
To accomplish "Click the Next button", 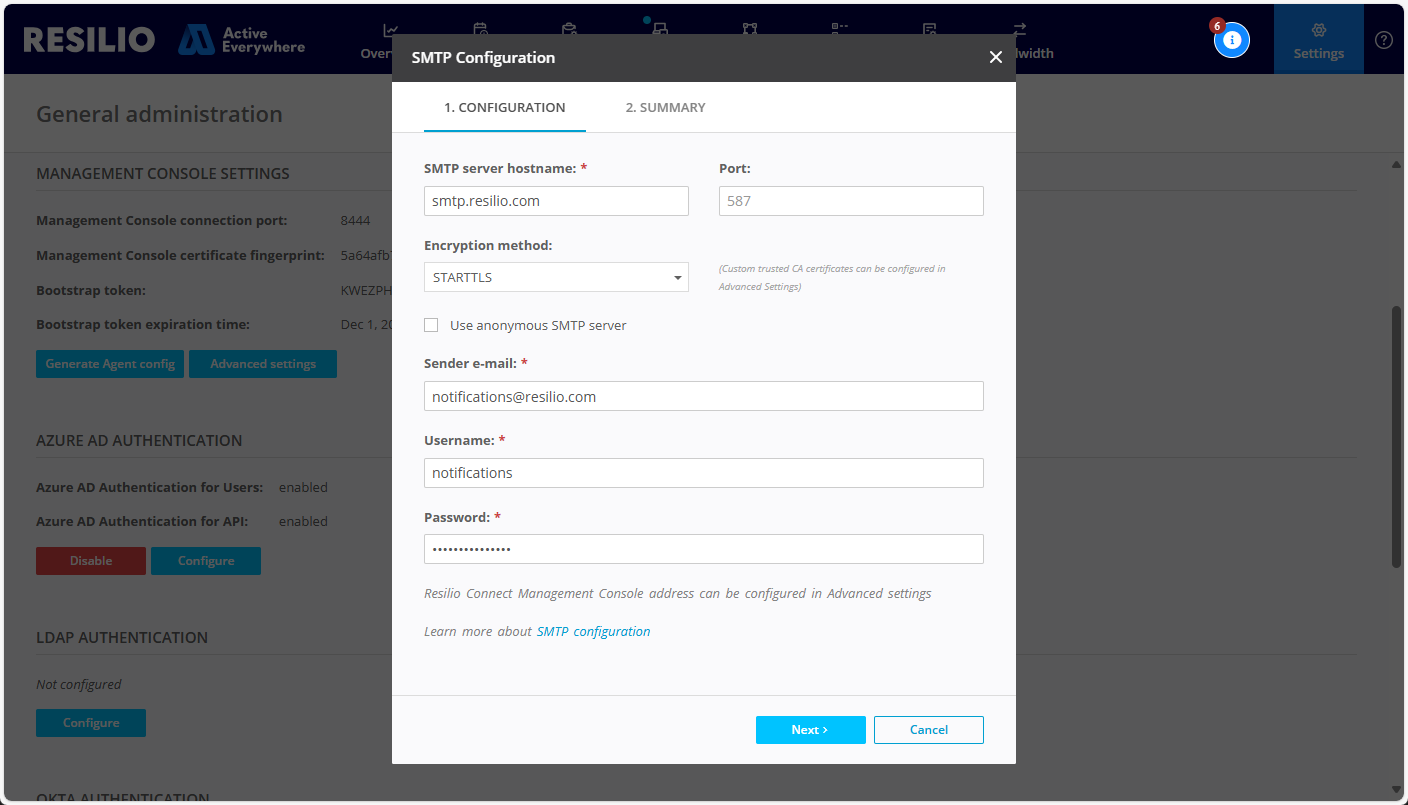I will pos(810,730).
